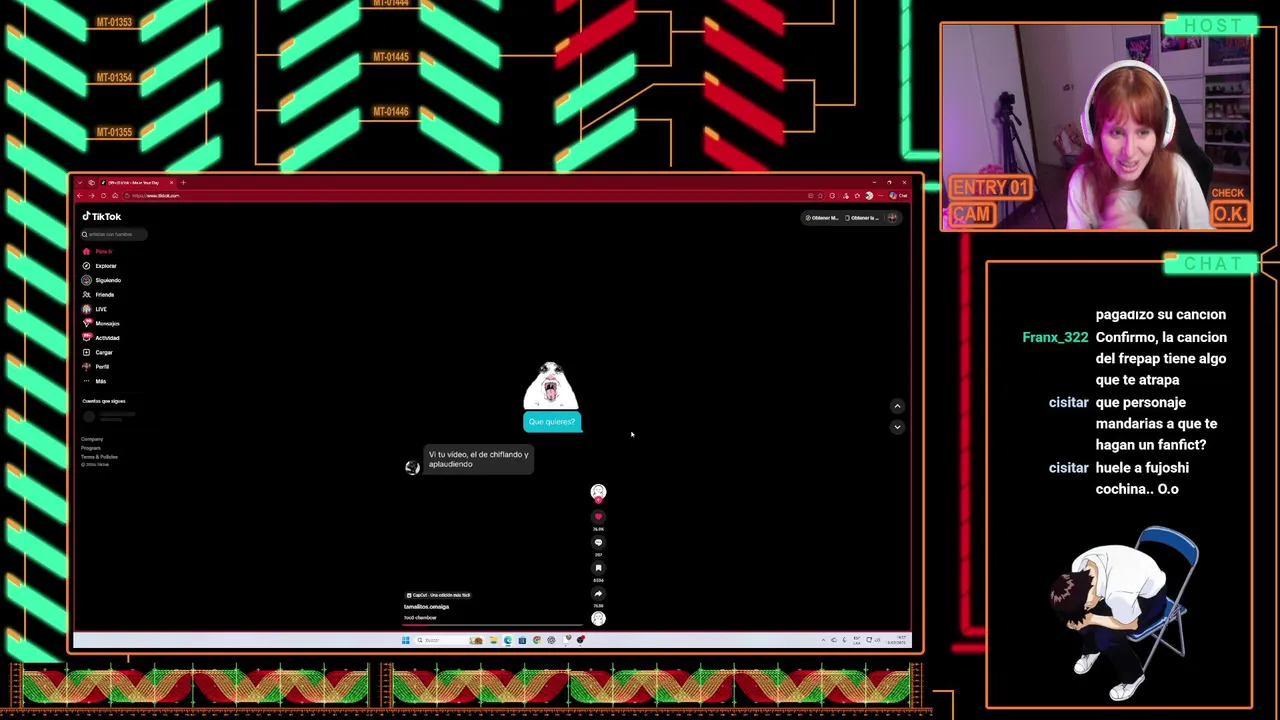Open the LIVE section in sidebar
The width and height of the screenshot is (1280, 720).
[x=95, y=309]
